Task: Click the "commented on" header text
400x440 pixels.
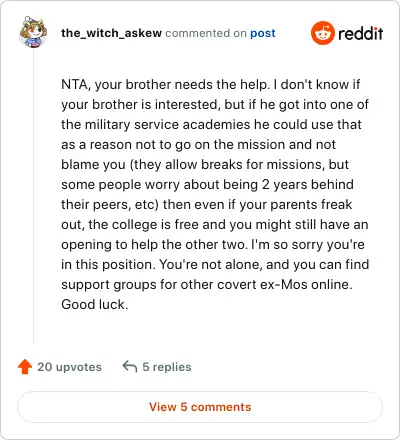Action: pyautogui.click(x=206, y=33)
